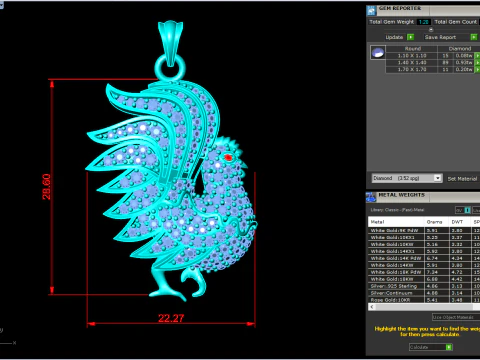Click the 22.27 width dimension text
Viewport: 480px width, 360px height.
coord(171,318)
